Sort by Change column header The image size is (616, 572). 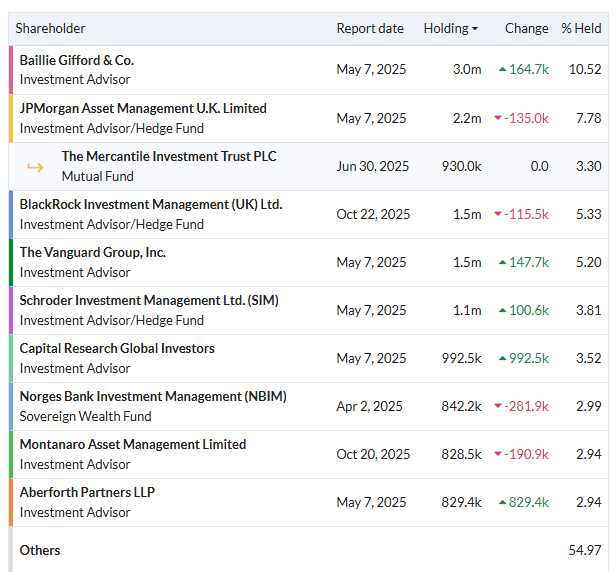click(526, 28)
